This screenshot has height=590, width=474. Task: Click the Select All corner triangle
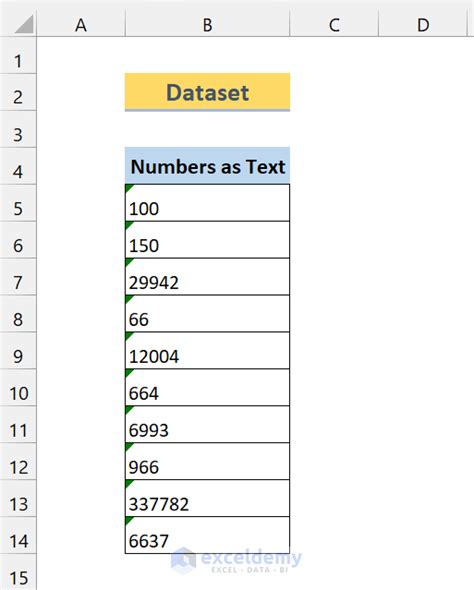(24, 24)
